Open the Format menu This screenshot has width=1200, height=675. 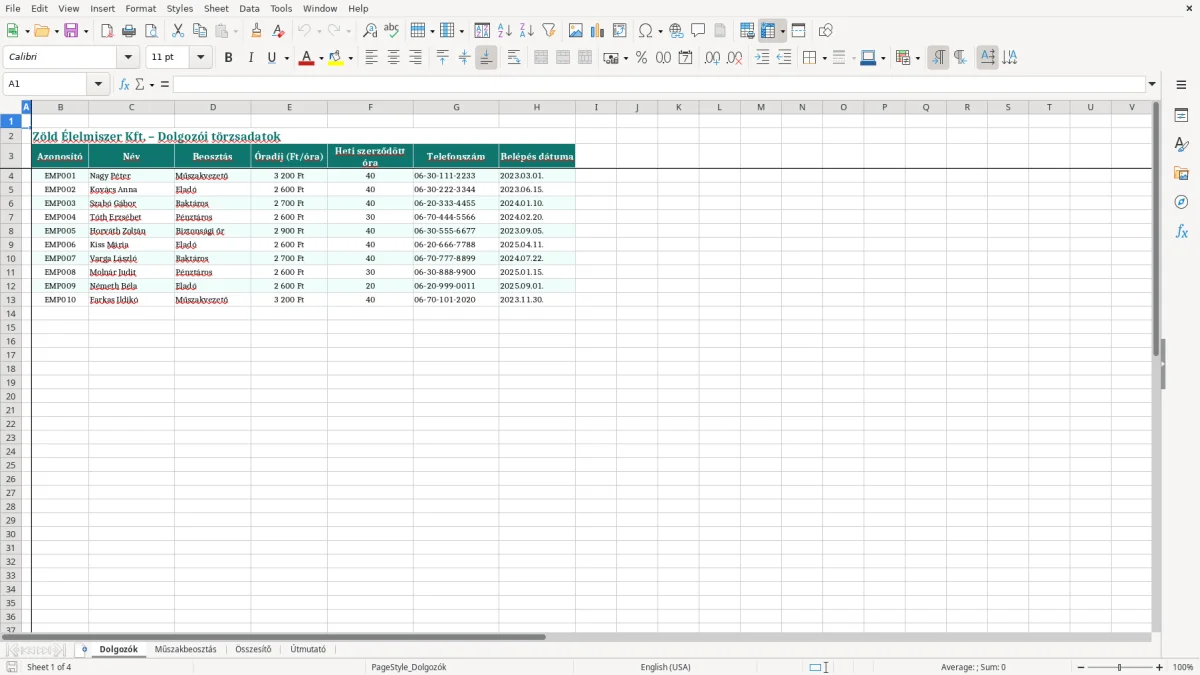point(141,8)
